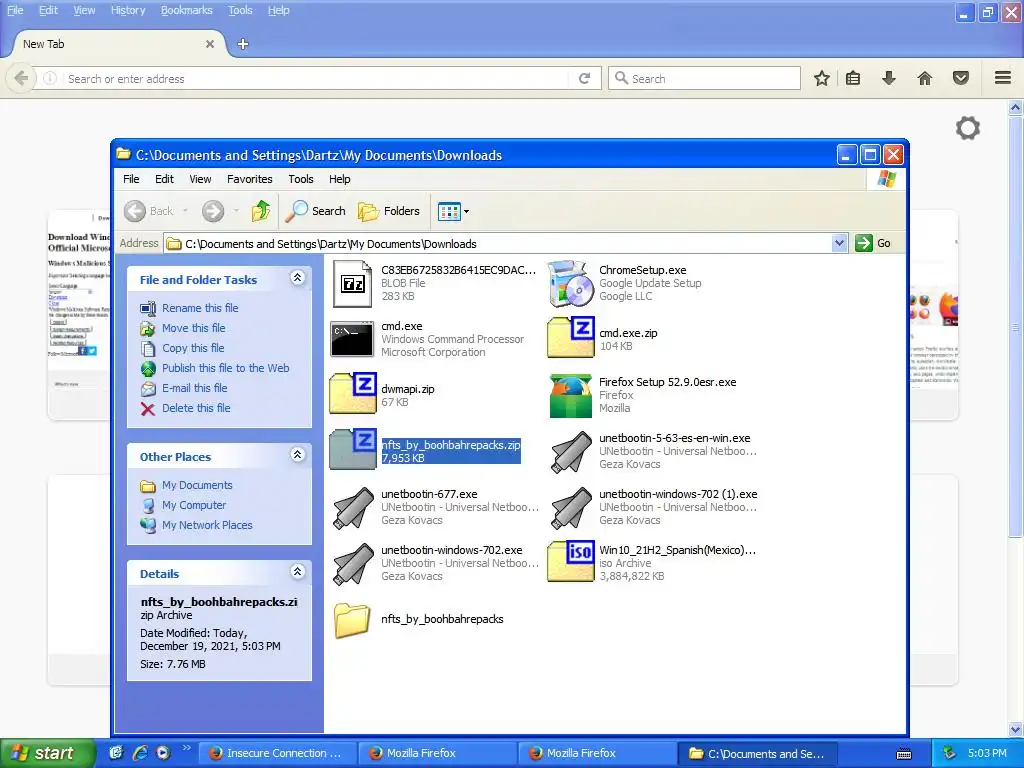Open the Explorer Help menu
This screenshot has width=1024, height=768.
pyautogui.click(x=340, y=179)
